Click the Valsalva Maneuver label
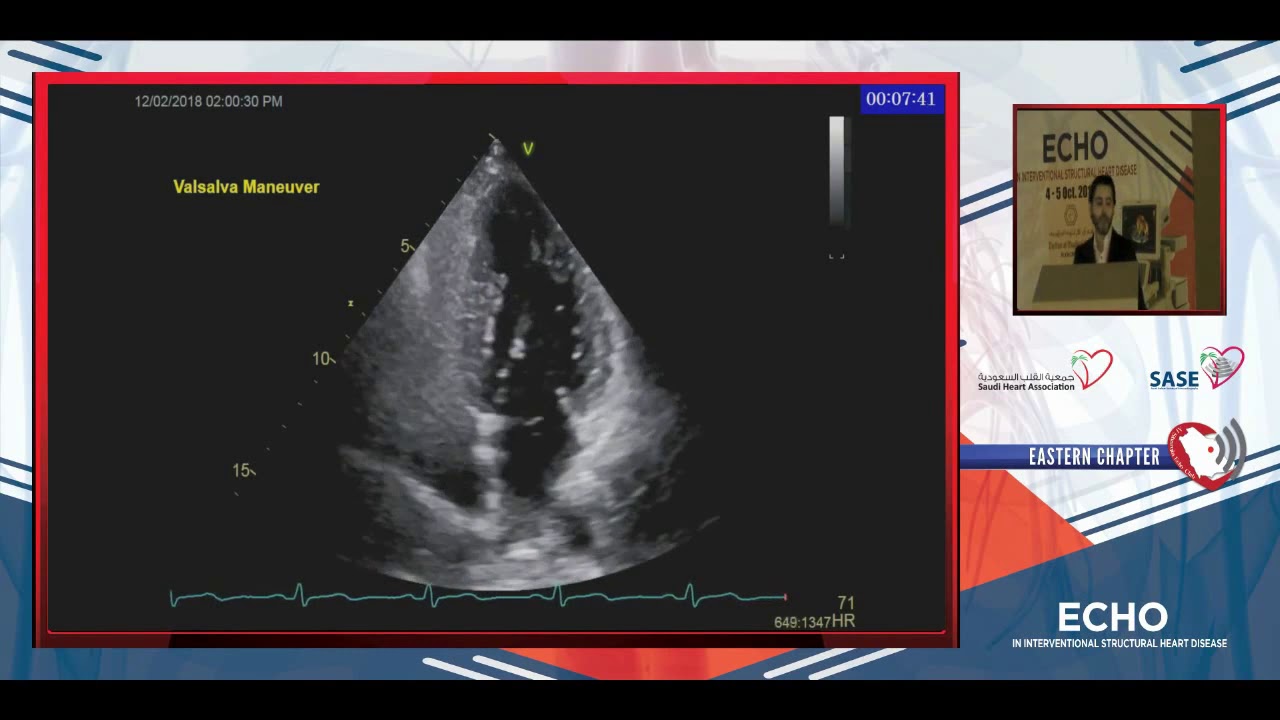The image size is (1280, 720). click(246, 187)
